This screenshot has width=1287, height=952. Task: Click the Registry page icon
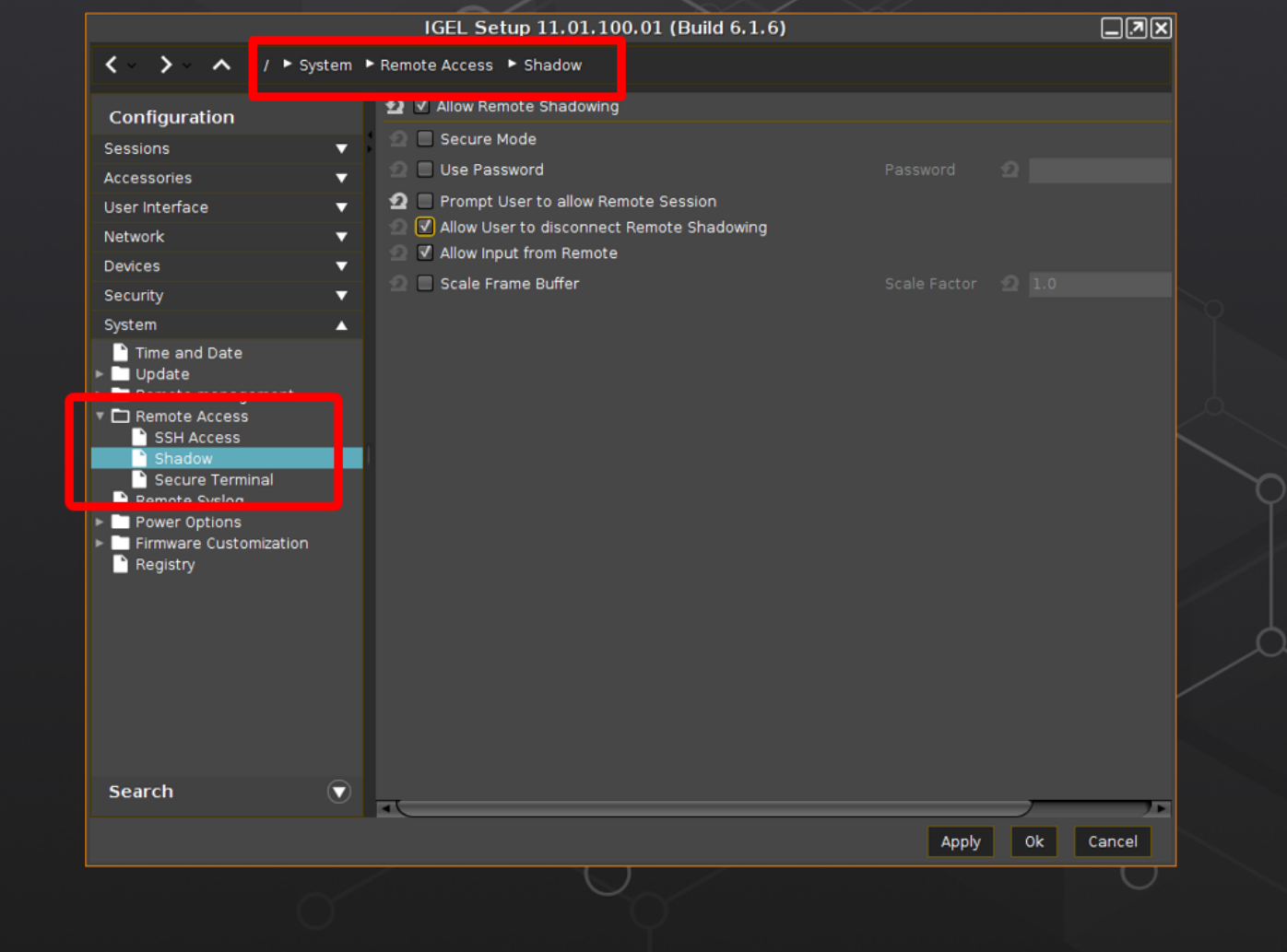coord(120,564)
